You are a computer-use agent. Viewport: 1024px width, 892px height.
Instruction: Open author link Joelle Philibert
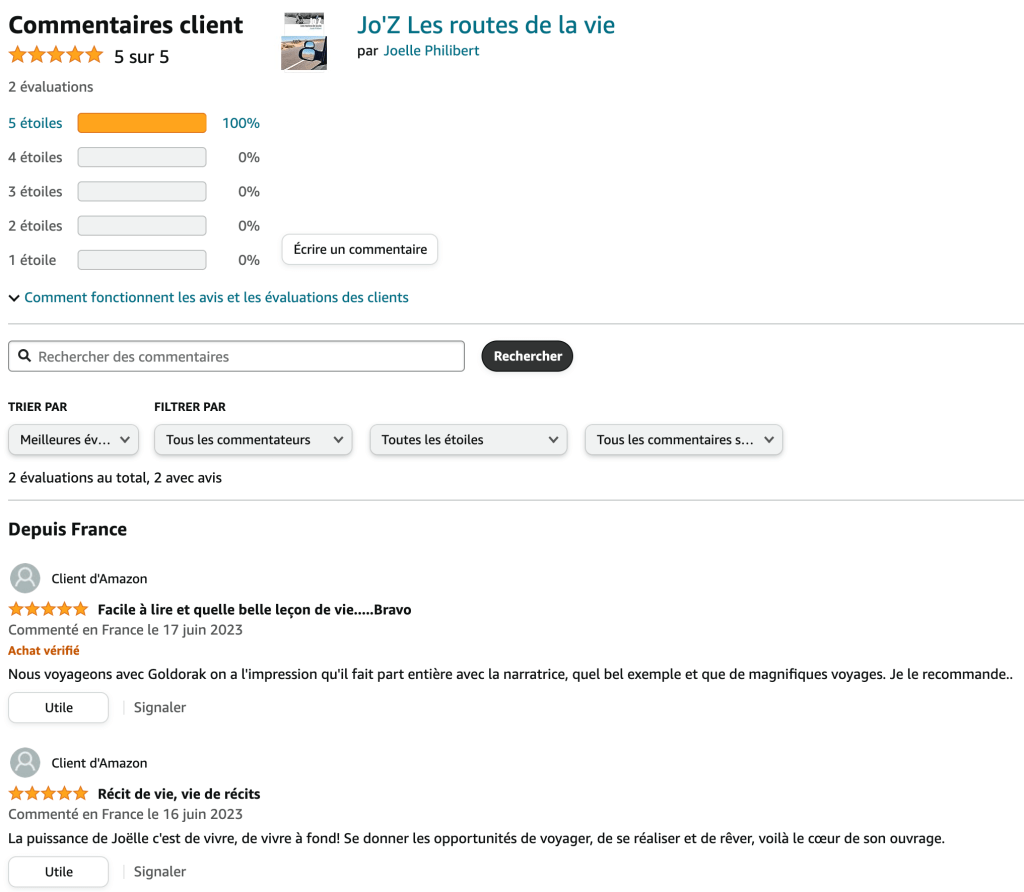(x=431, y=51)
